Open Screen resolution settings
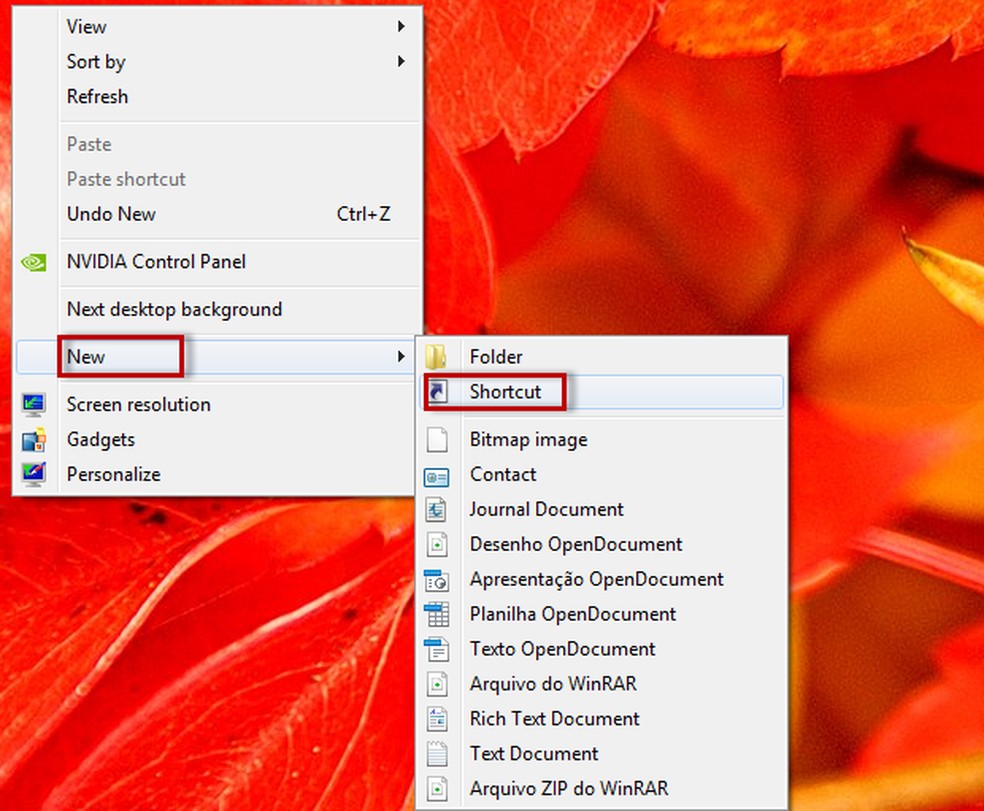 (217, 405)
